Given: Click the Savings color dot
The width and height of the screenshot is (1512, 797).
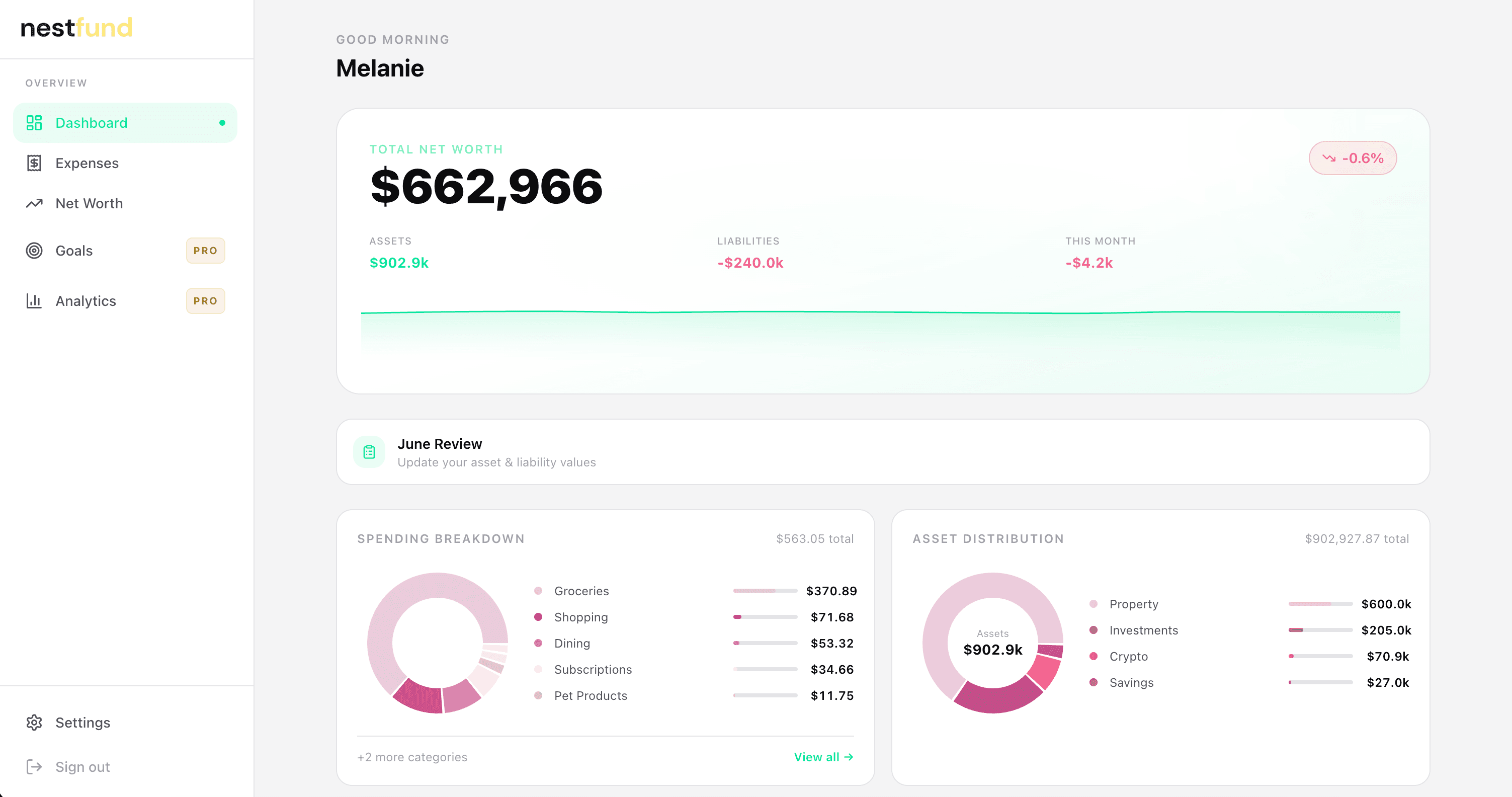Looking at the screenshot, I should tap(1094, 682).
